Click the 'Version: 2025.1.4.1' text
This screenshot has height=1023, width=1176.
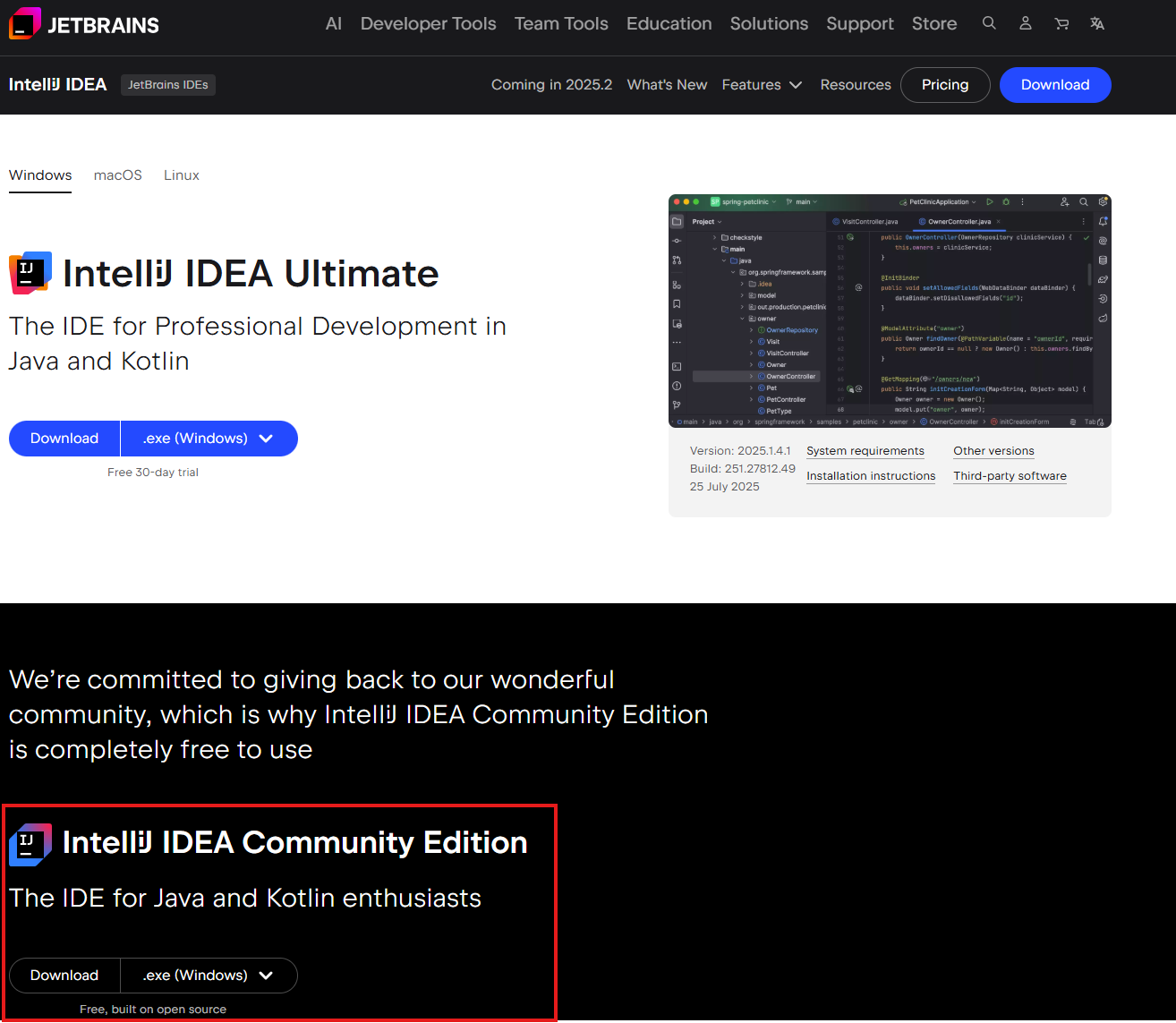click(x=740, y=451)
